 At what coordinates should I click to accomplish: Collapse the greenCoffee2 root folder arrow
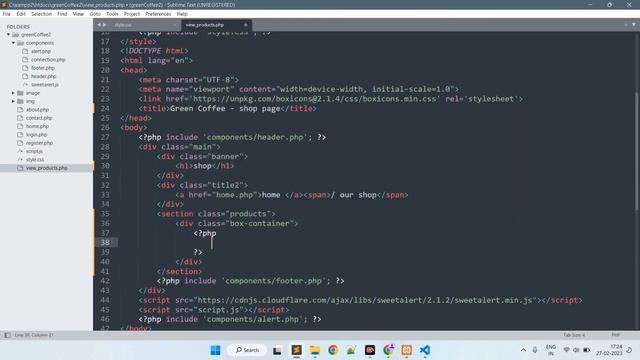8,35
